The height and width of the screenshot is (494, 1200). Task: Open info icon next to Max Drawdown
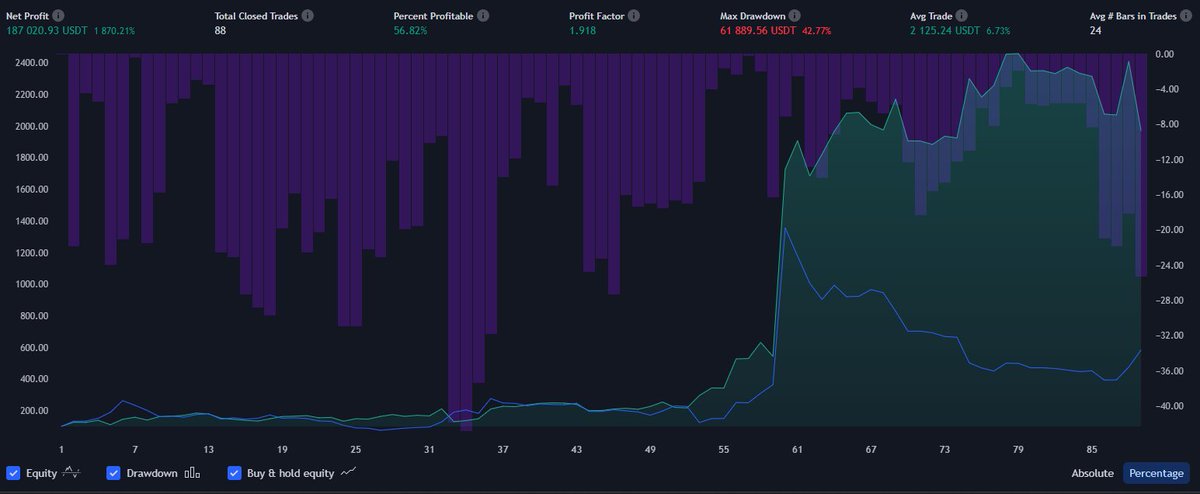pos(794,17)
